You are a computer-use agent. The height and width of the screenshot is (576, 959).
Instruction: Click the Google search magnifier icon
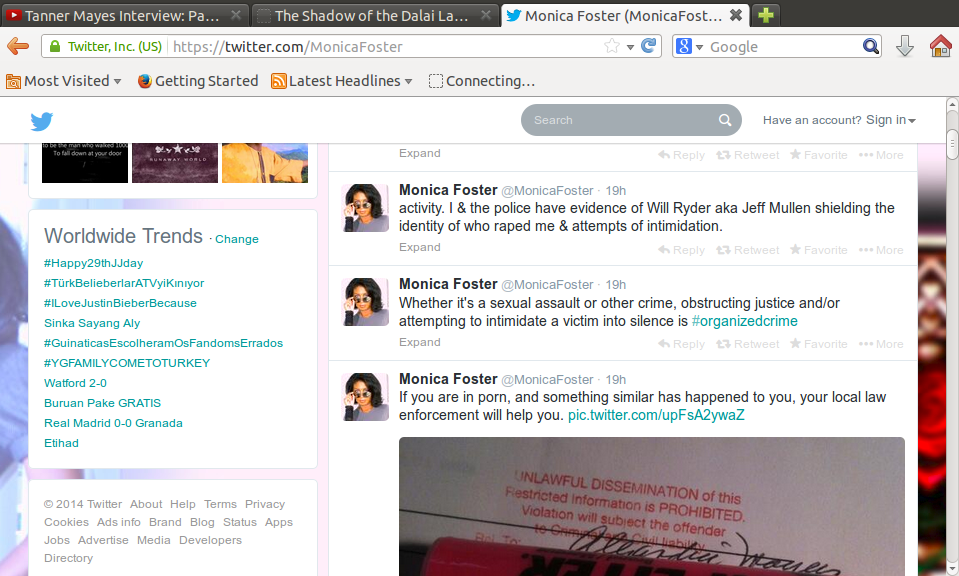(870, 46)
